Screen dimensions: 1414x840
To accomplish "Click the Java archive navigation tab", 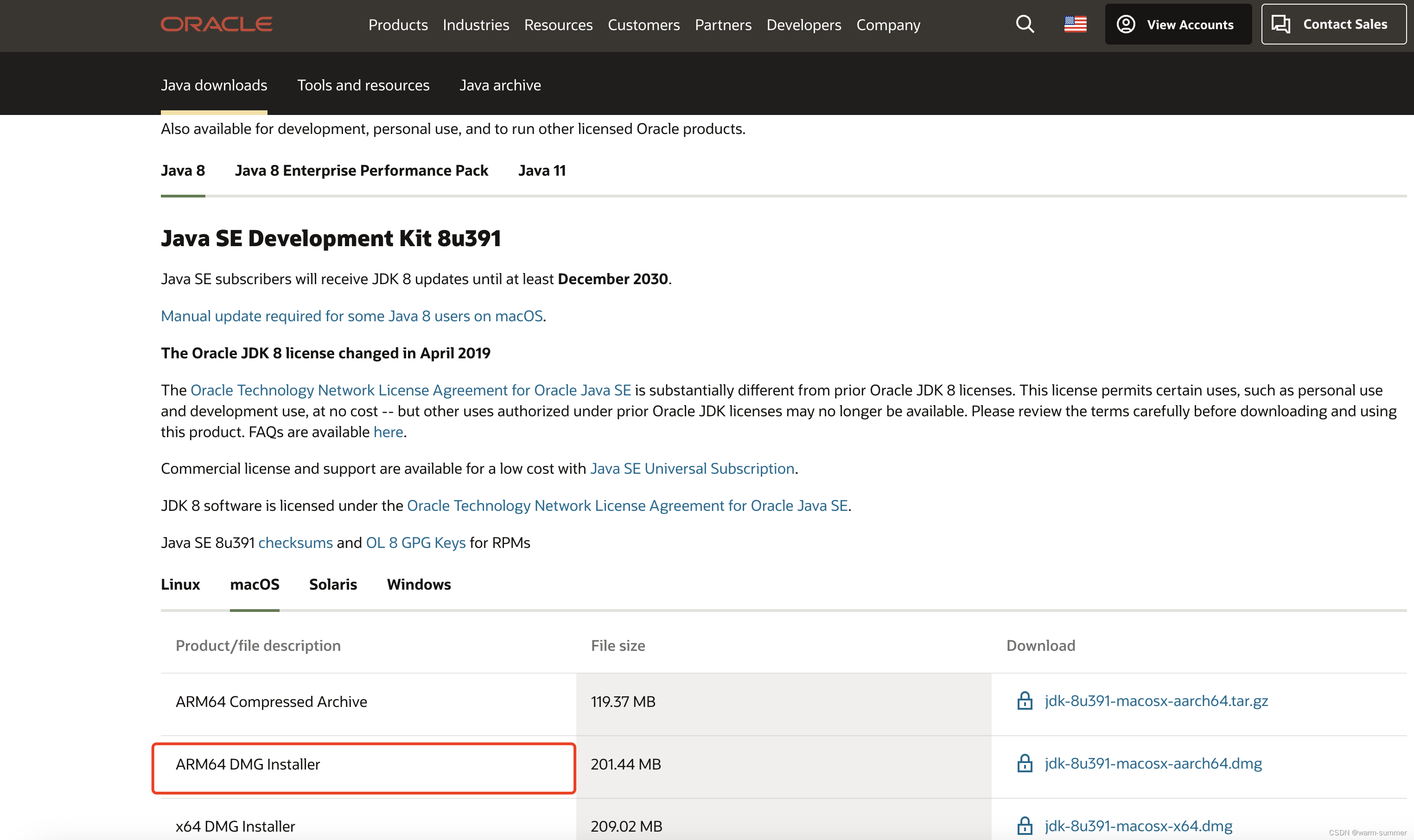I will coord(499,84).
